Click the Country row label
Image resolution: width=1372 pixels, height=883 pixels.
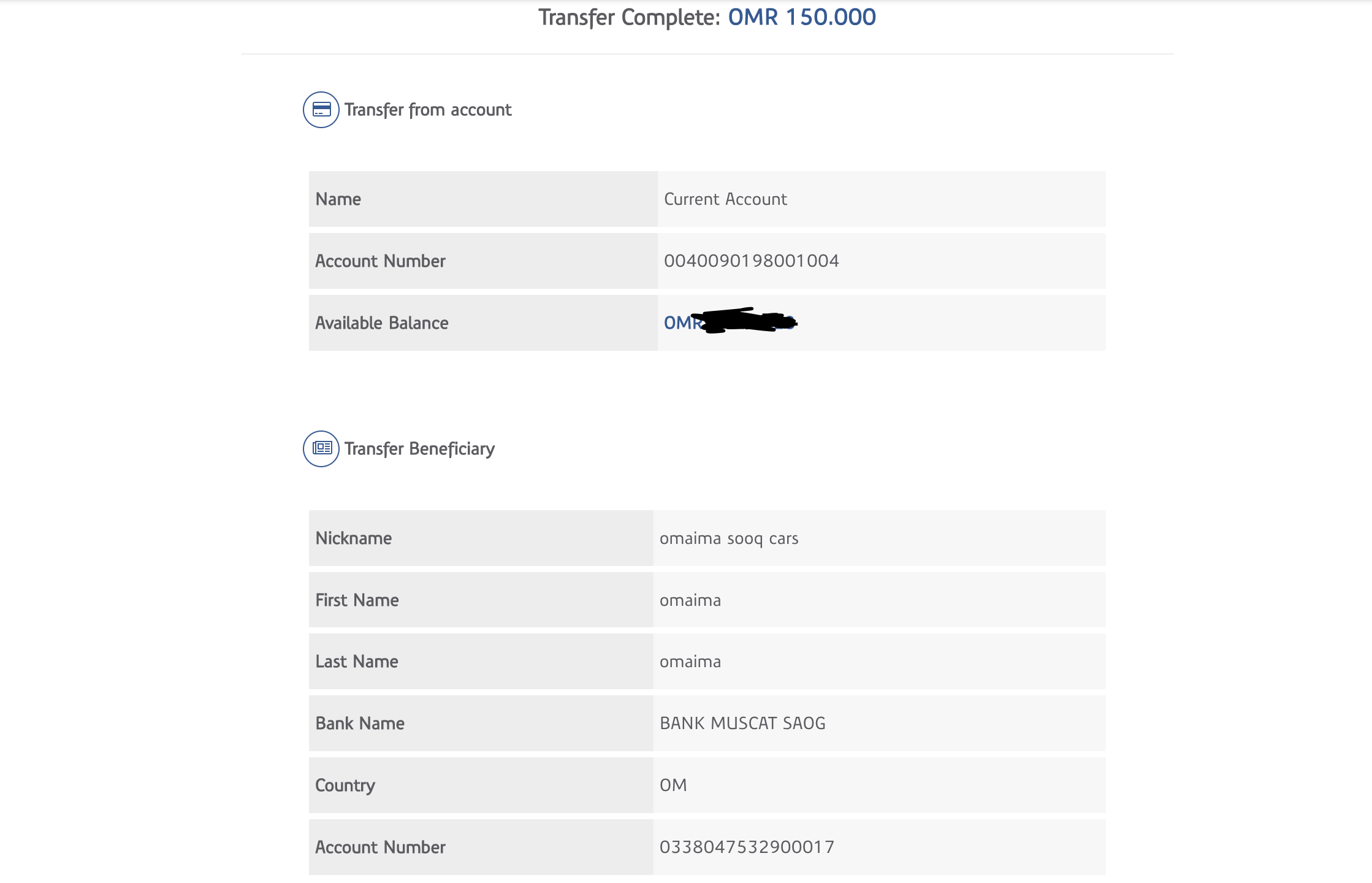click(x=345, y=786)
